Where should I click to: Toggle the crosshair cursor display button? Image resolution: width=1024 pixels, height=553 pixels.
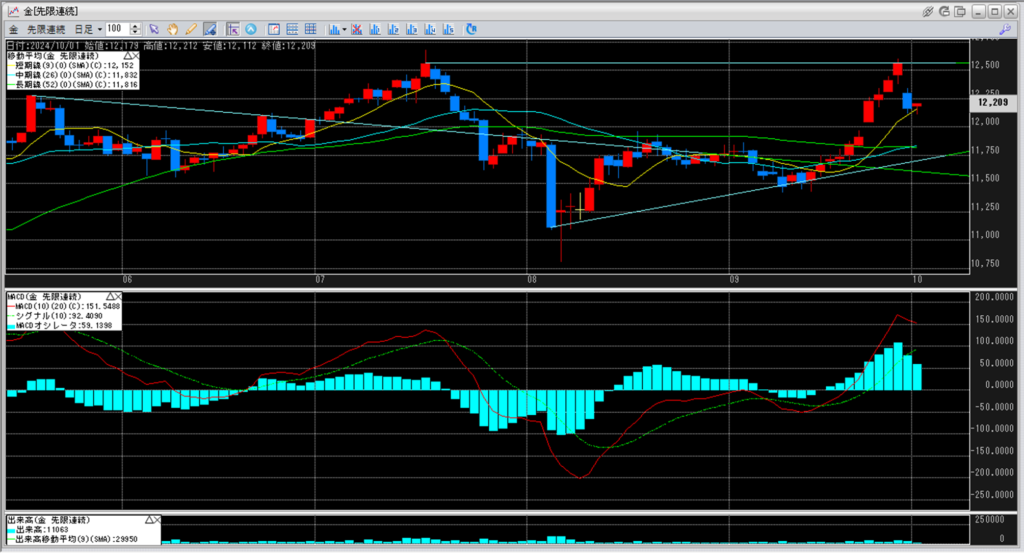(x=233, y=29)
